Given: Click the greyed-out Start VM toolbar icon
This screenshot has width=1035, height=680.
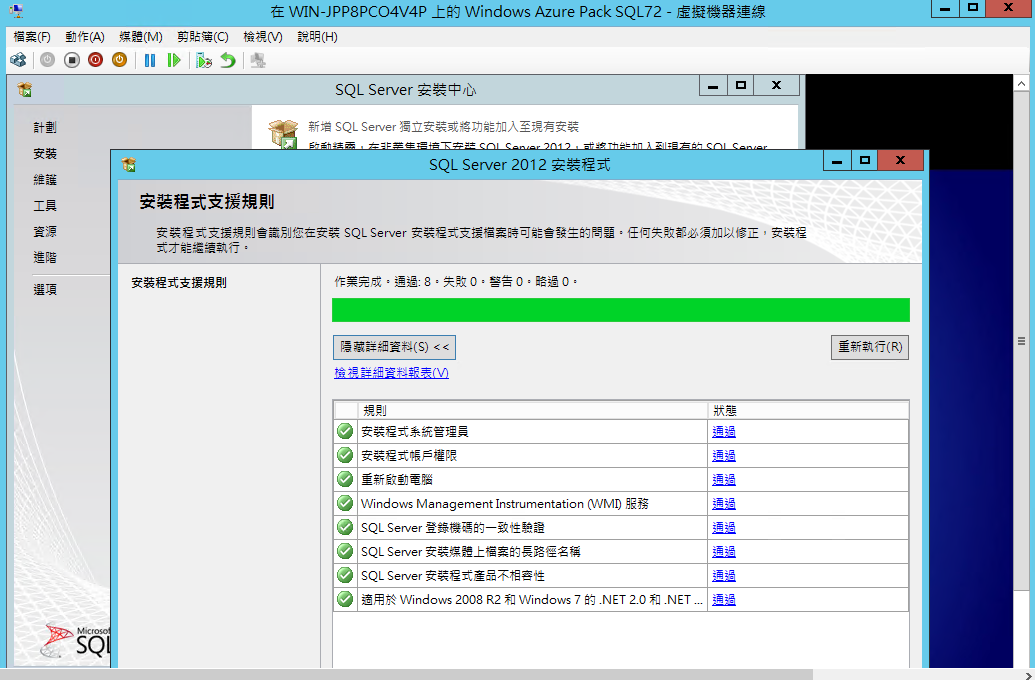Looking at the screenshot, I should pos(48,61).
